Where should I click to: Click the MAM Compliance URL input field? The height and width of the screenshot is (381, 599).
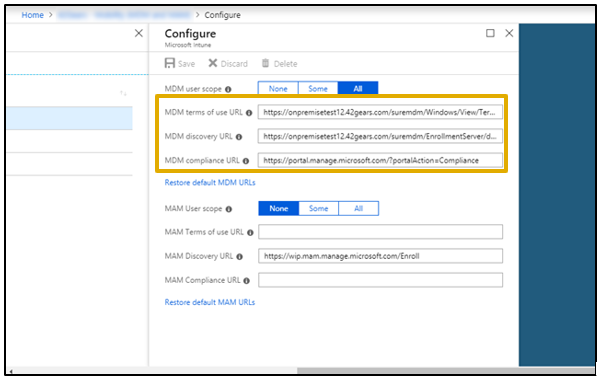point(380,280)
